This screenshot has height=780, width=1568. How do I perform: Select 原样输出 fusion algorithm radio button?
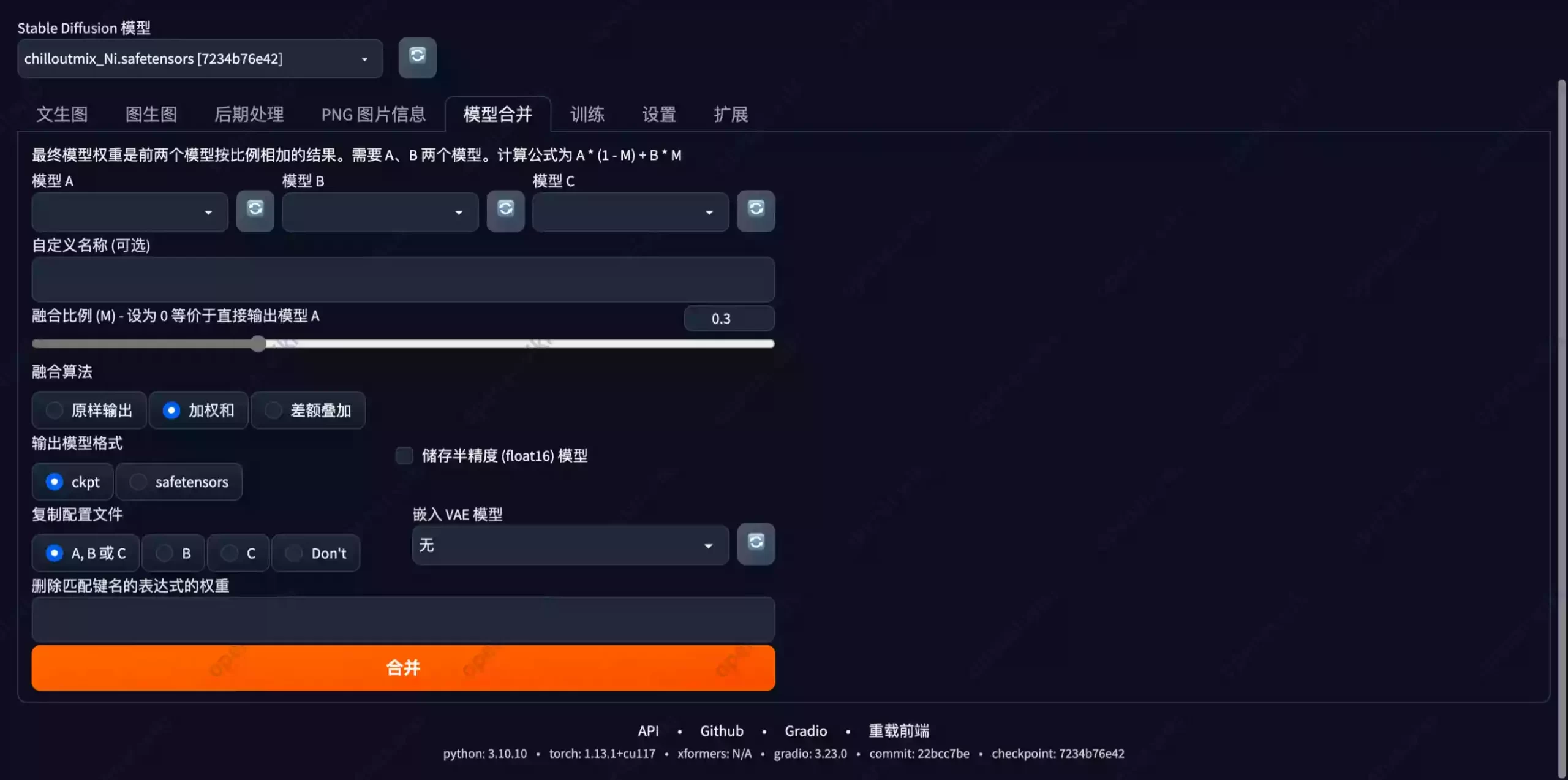55,410
